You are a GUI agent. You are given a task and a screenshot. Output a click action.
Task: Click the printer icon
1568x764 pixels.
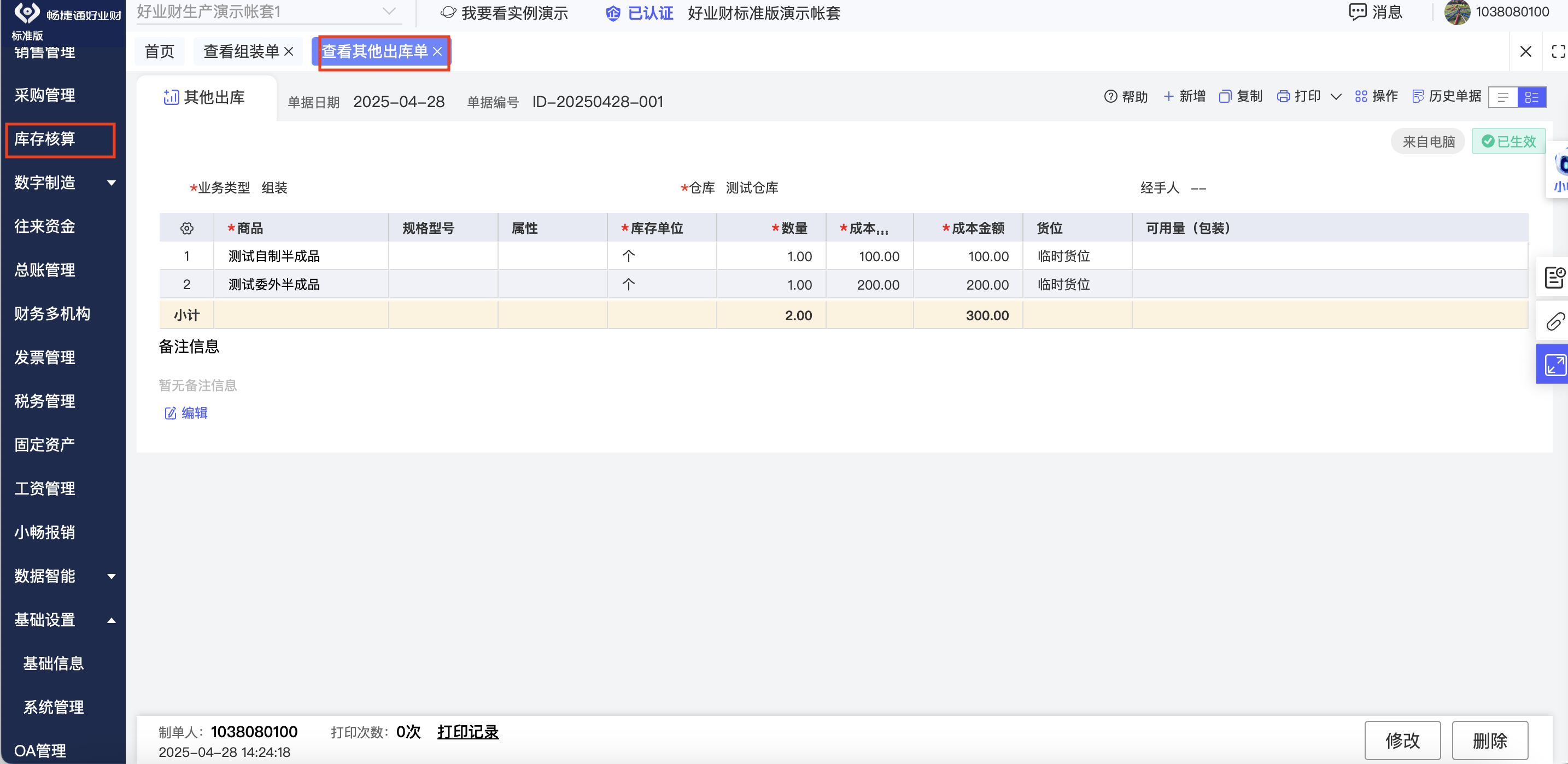coord(1283,96)
